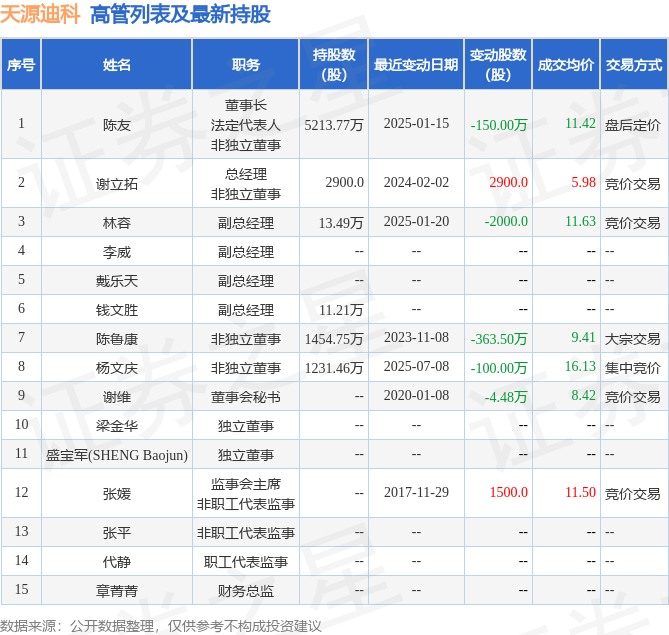
Task: Click the date 2025-07-08
Action: pos(416,366)
